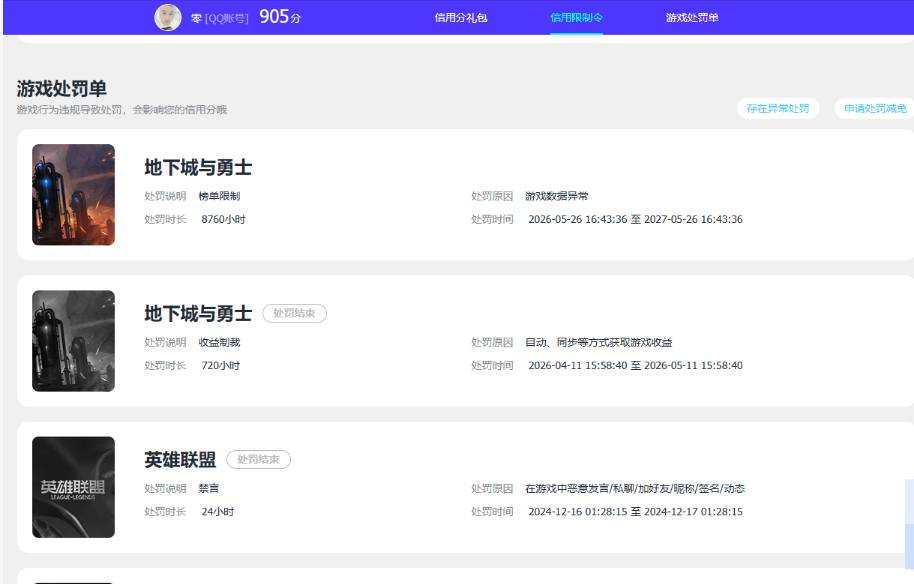Click the 2026-05-26 16:43:36 penalty time range

tap(635, 220)
